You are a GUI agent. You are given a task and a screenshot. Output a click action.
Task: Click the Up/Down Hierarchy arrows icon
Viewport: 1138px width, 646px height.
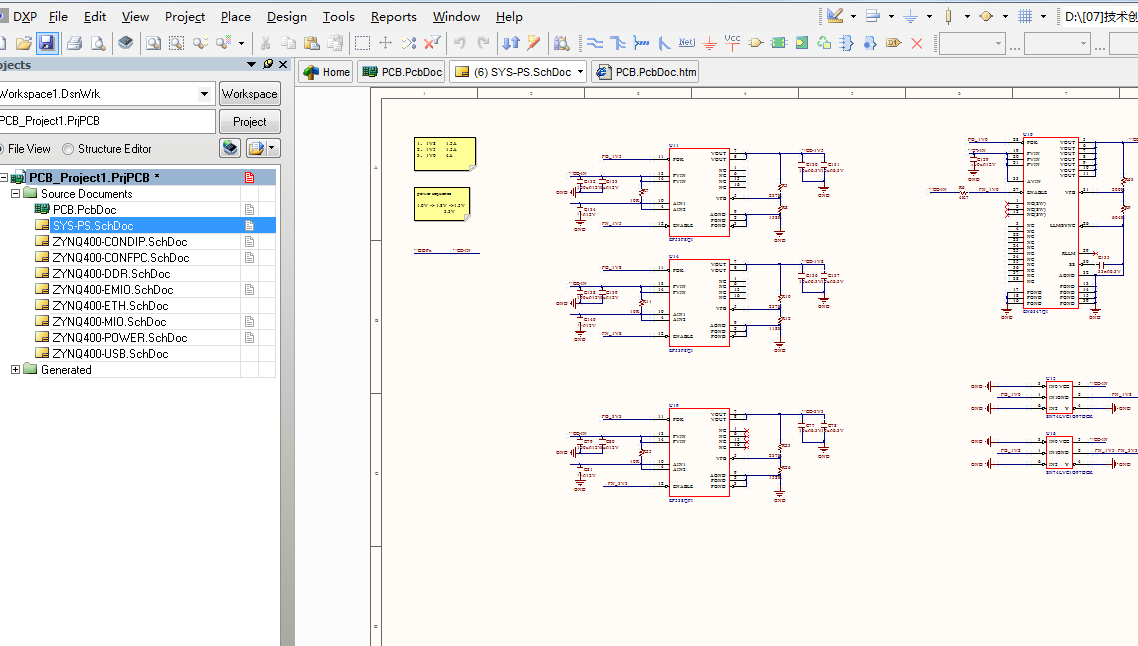click(511, 44)
